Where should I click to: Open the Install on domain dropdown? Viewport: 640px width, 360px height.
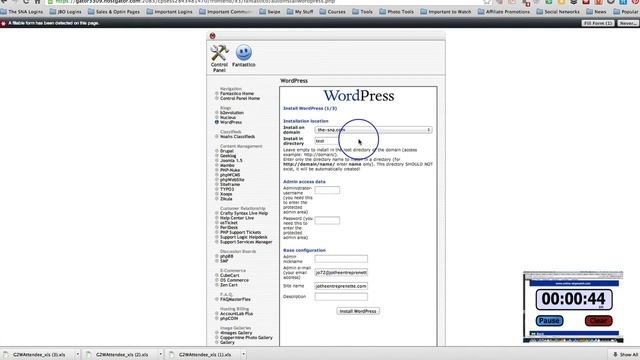[x=373, y=130]
